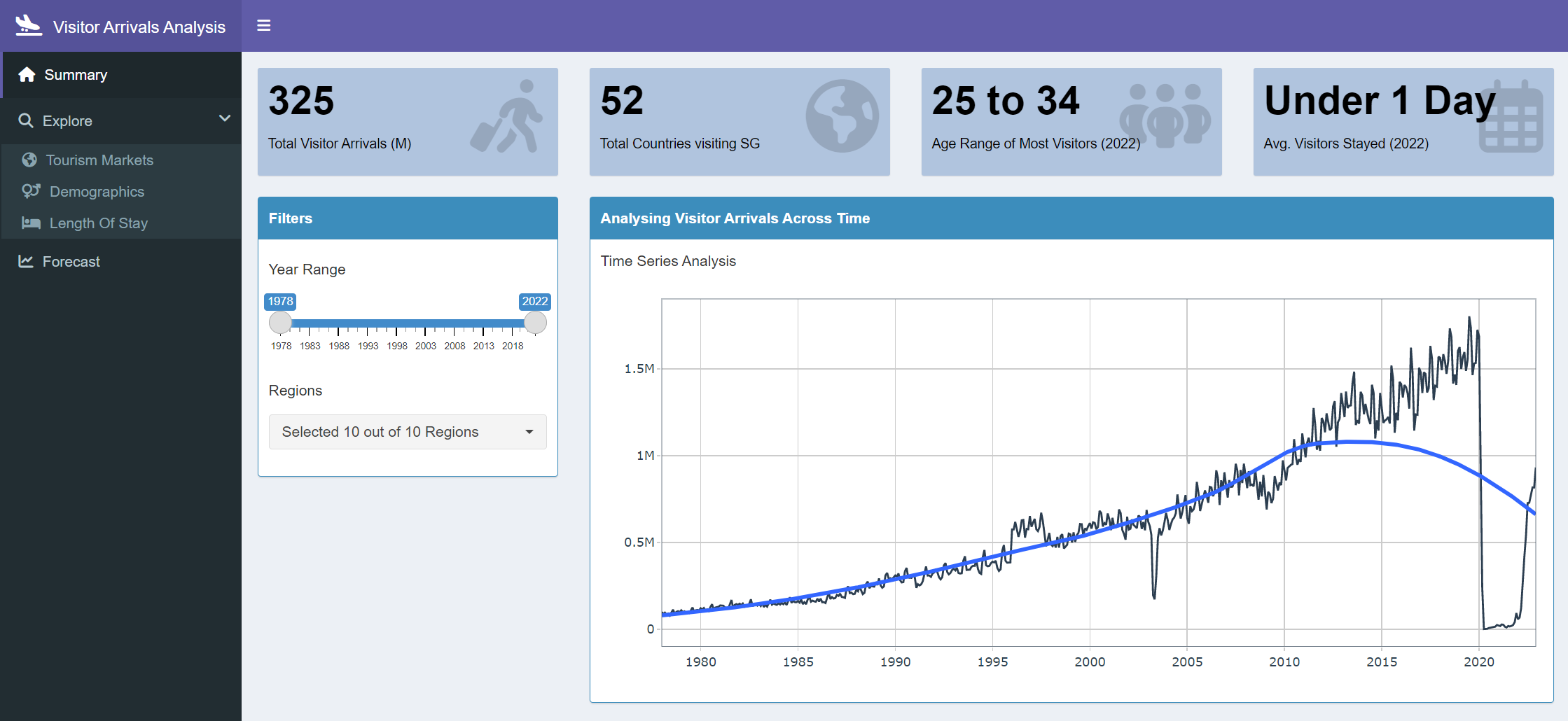Click the walking traveler icon in arrivals card

coord(507,117)
